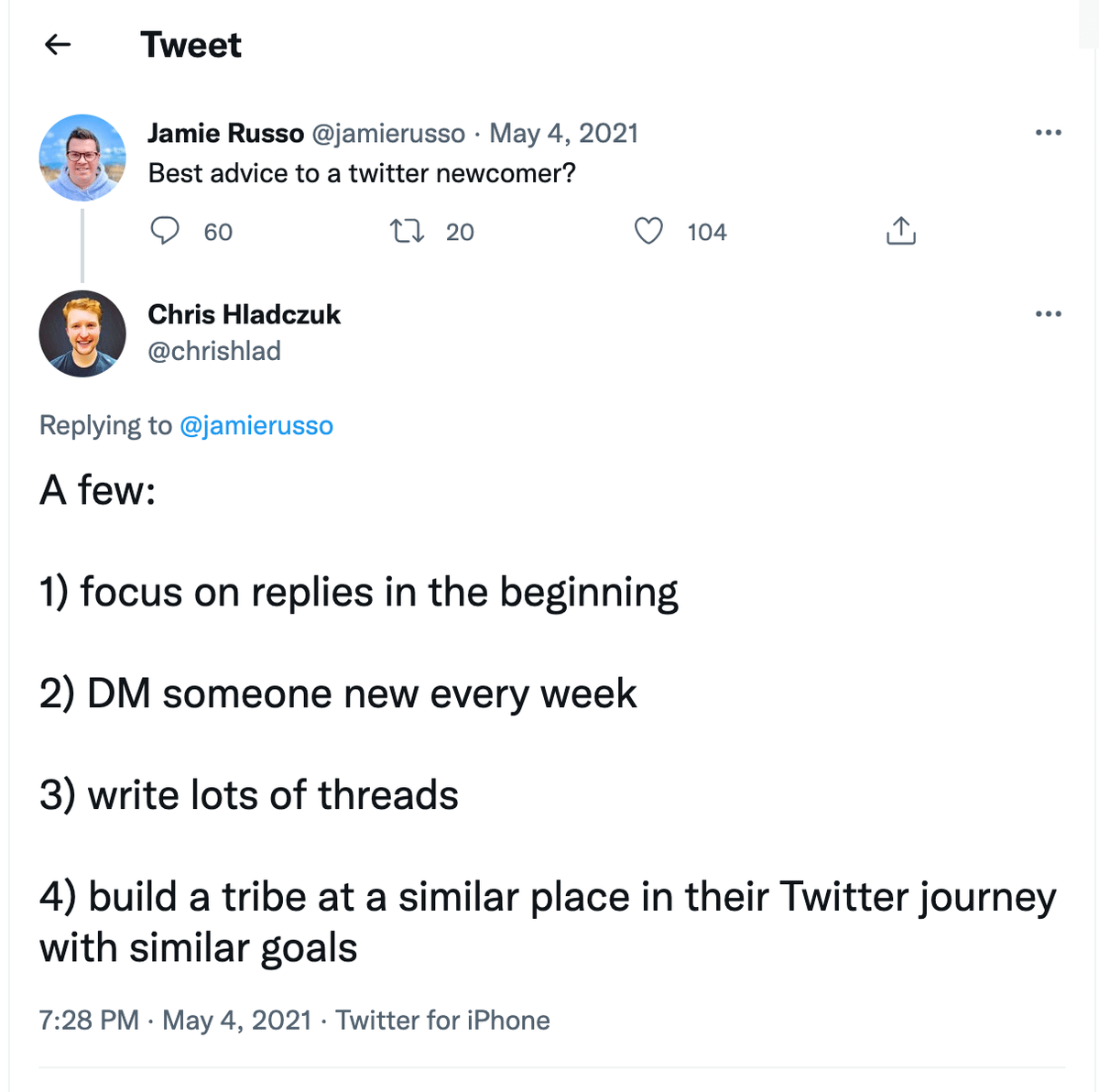
Task: Click the reply bubble icon on Jamie's tweet
Action: coord(165,231)
